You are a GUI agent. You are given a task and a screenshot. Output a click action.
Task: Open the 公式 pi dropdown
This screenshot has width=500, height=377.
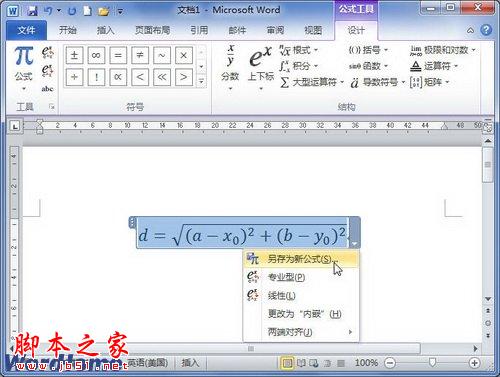tap(24, 69)
